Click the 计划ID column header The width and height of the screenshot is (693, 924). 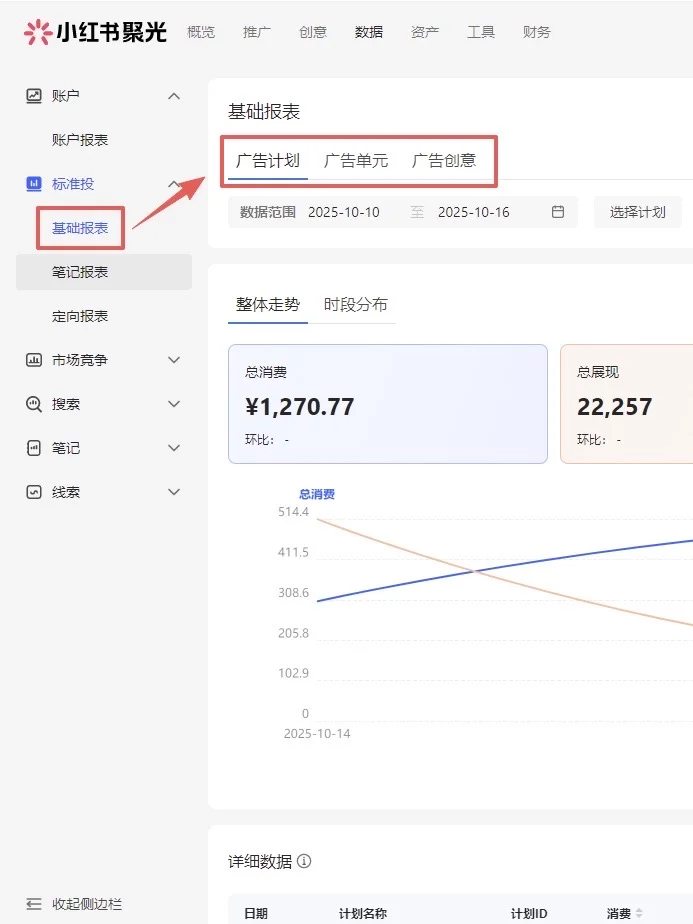[x=529, y=913]
